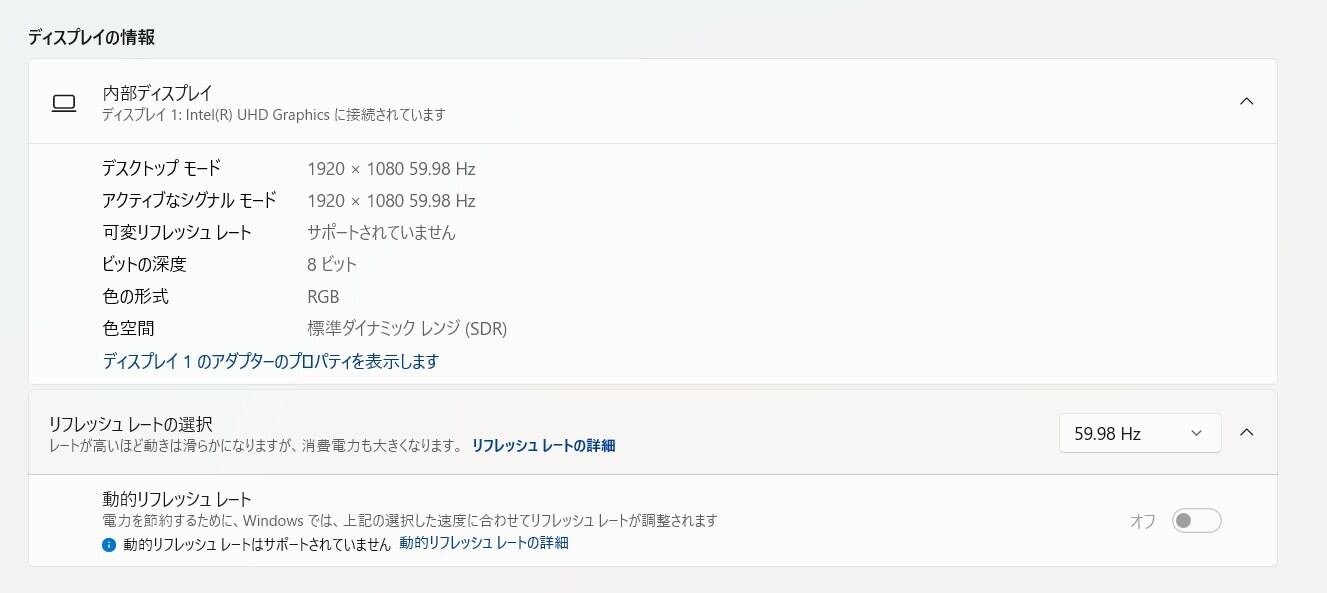The width and height of the screenshot is (1327, 593).
Task: Click the 8 ビット depth value
Action: pyautogui.click(x=332, y=264)
